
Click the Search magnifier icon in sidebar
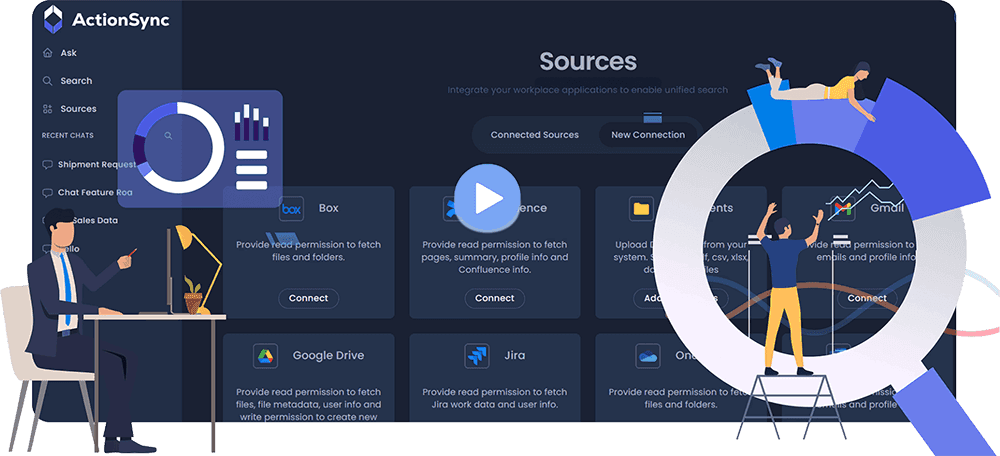[47, 81]
